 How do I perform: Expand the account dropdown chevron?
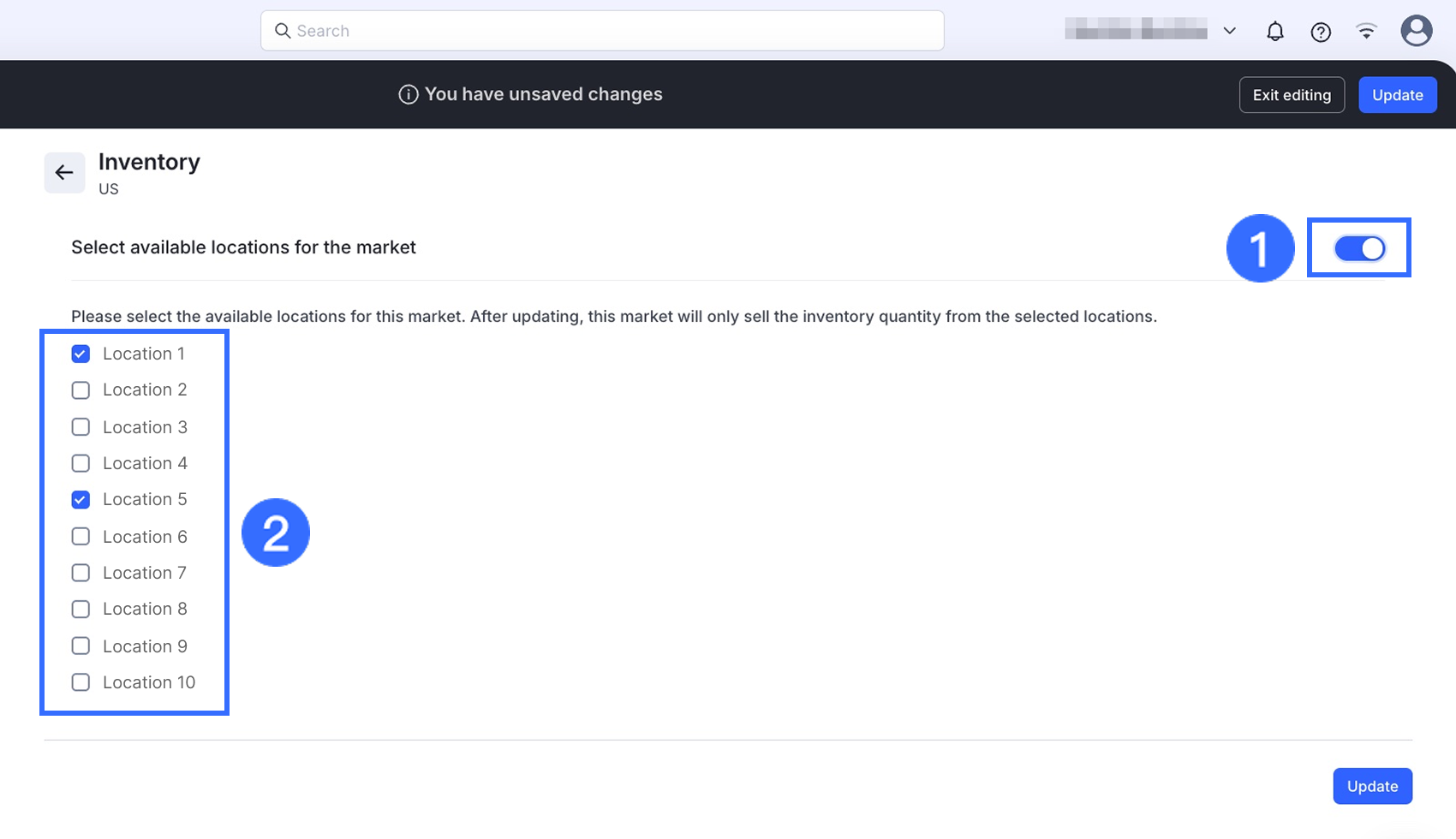1229,31
